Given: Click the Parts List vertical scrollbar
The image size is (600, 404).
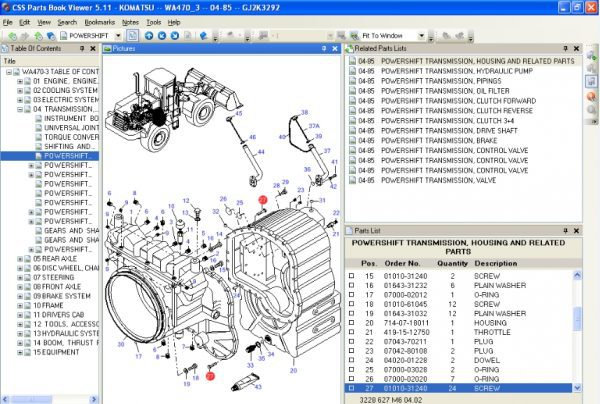Looking at the screenshot, I should (x=577, y=320).
